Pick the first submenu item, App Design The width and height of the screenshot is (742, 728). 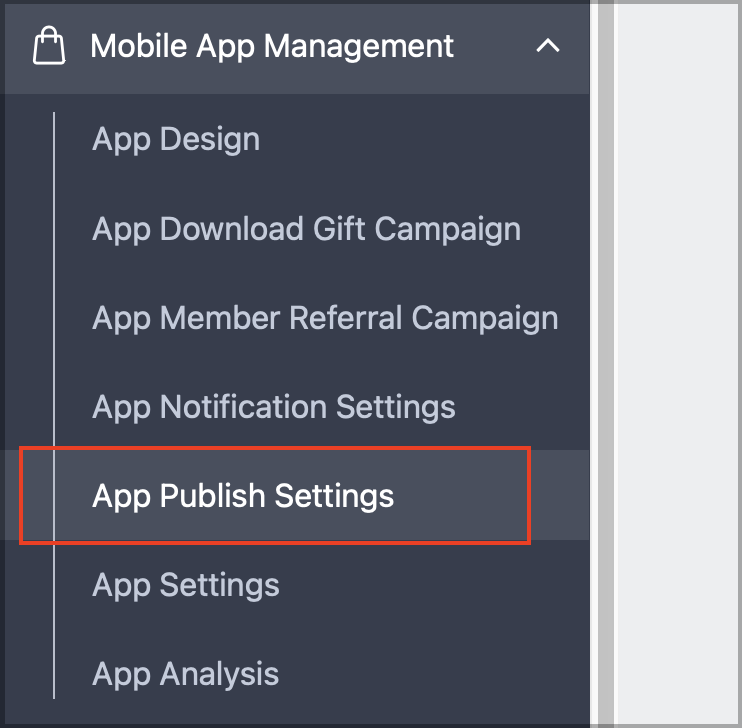[x=176, y=140]
